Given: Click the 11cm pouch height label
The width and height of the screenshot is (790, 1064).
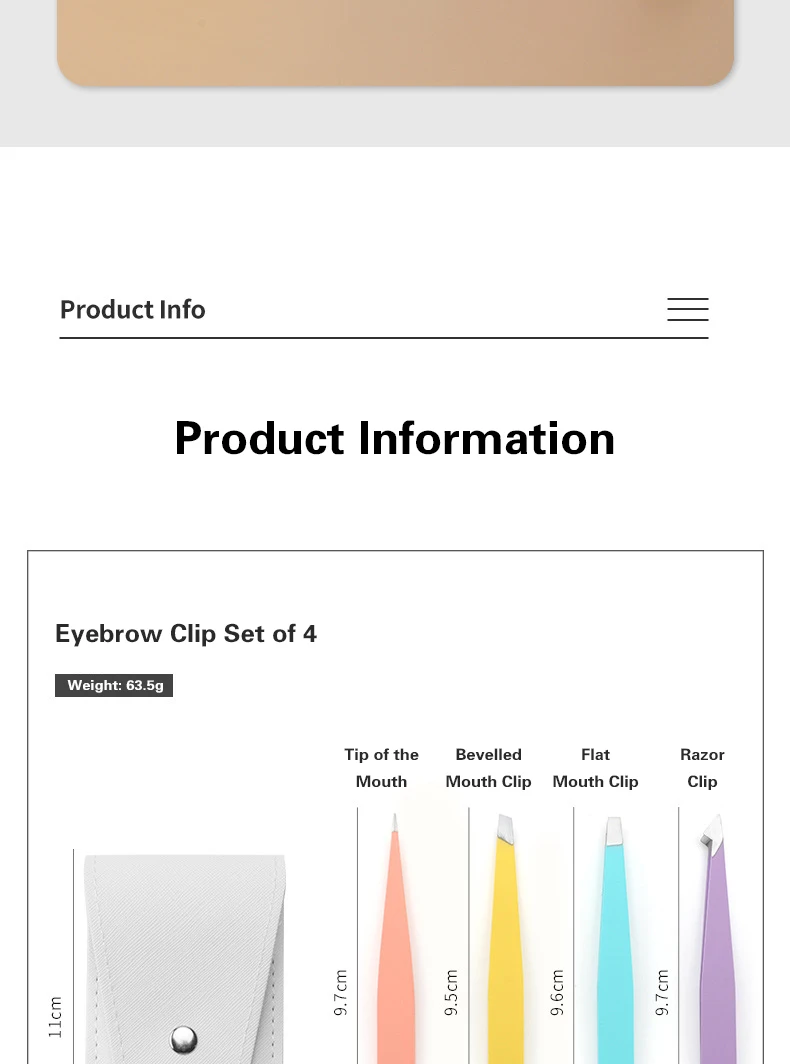Looking at the screenshot, I should point(56,1016).
